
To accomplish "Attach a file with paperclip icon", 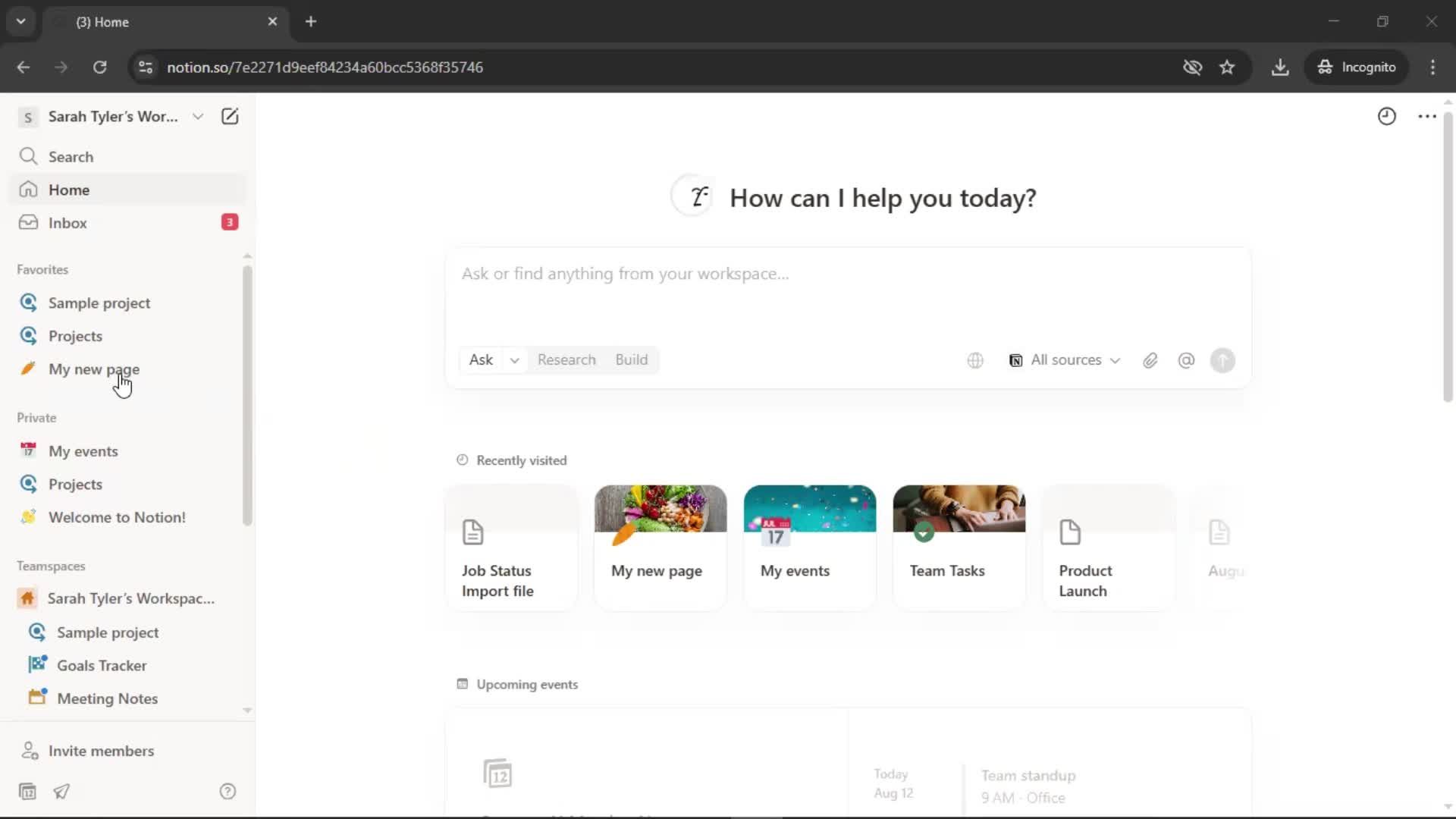I will tap(1150, 361).
